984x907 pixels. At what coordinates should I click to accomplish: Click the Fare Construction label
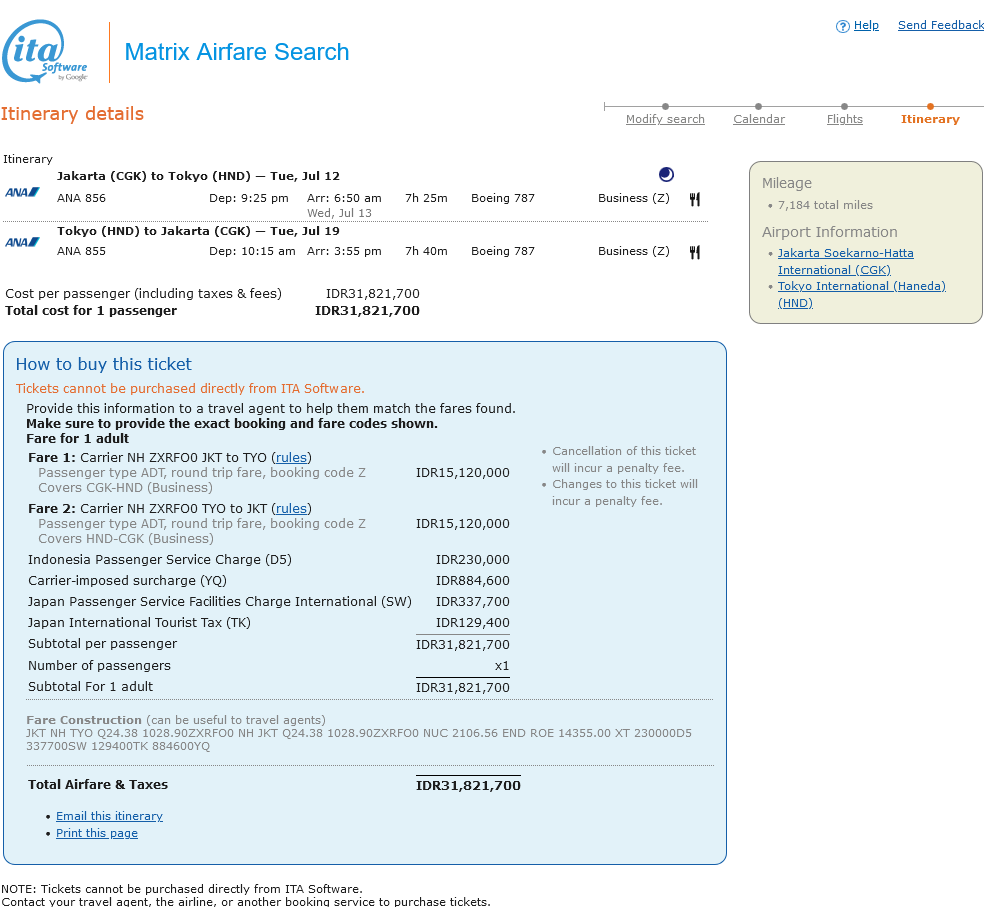84,720
